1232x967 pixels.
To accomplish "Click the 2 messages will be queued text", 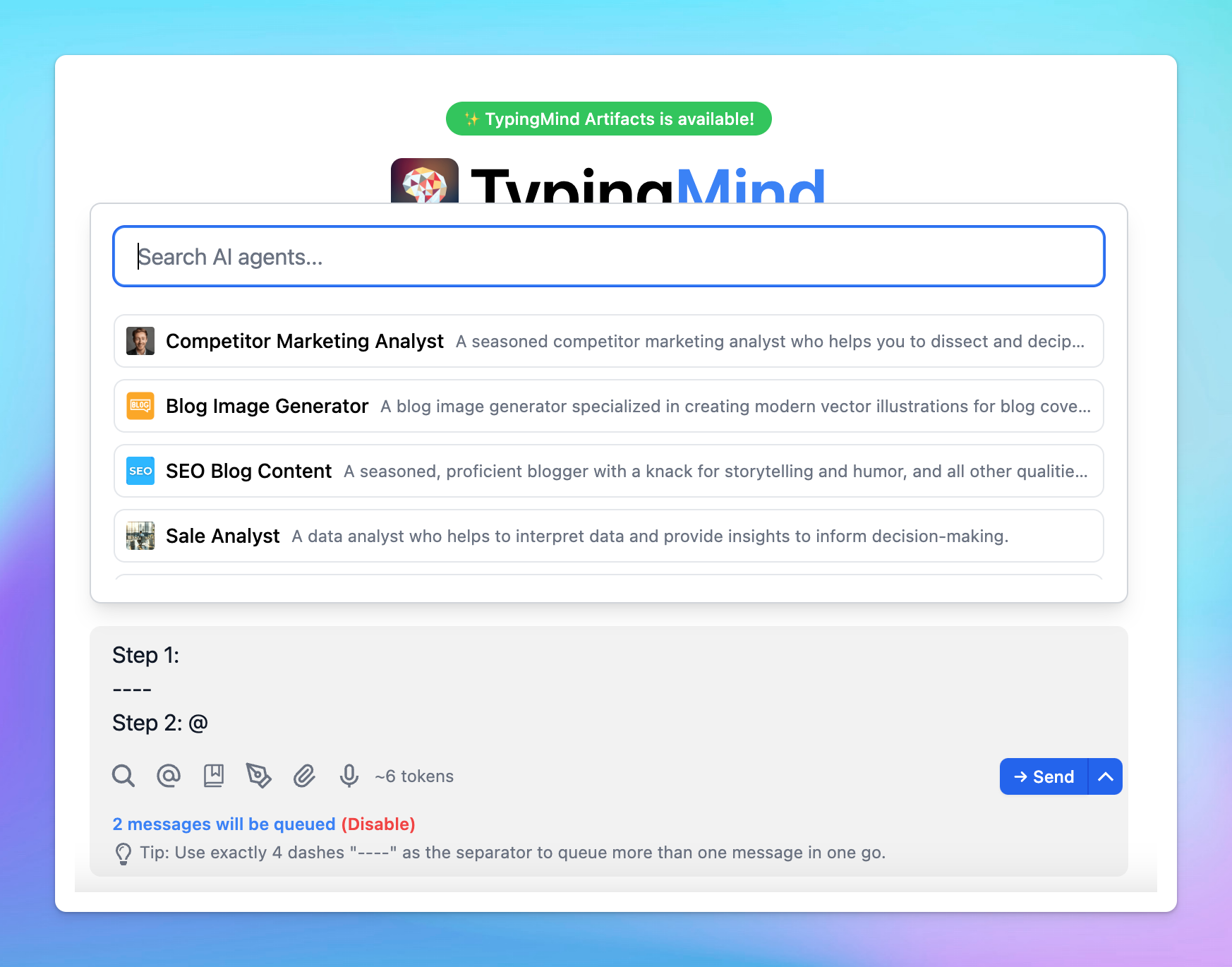I will click(224, 824).
